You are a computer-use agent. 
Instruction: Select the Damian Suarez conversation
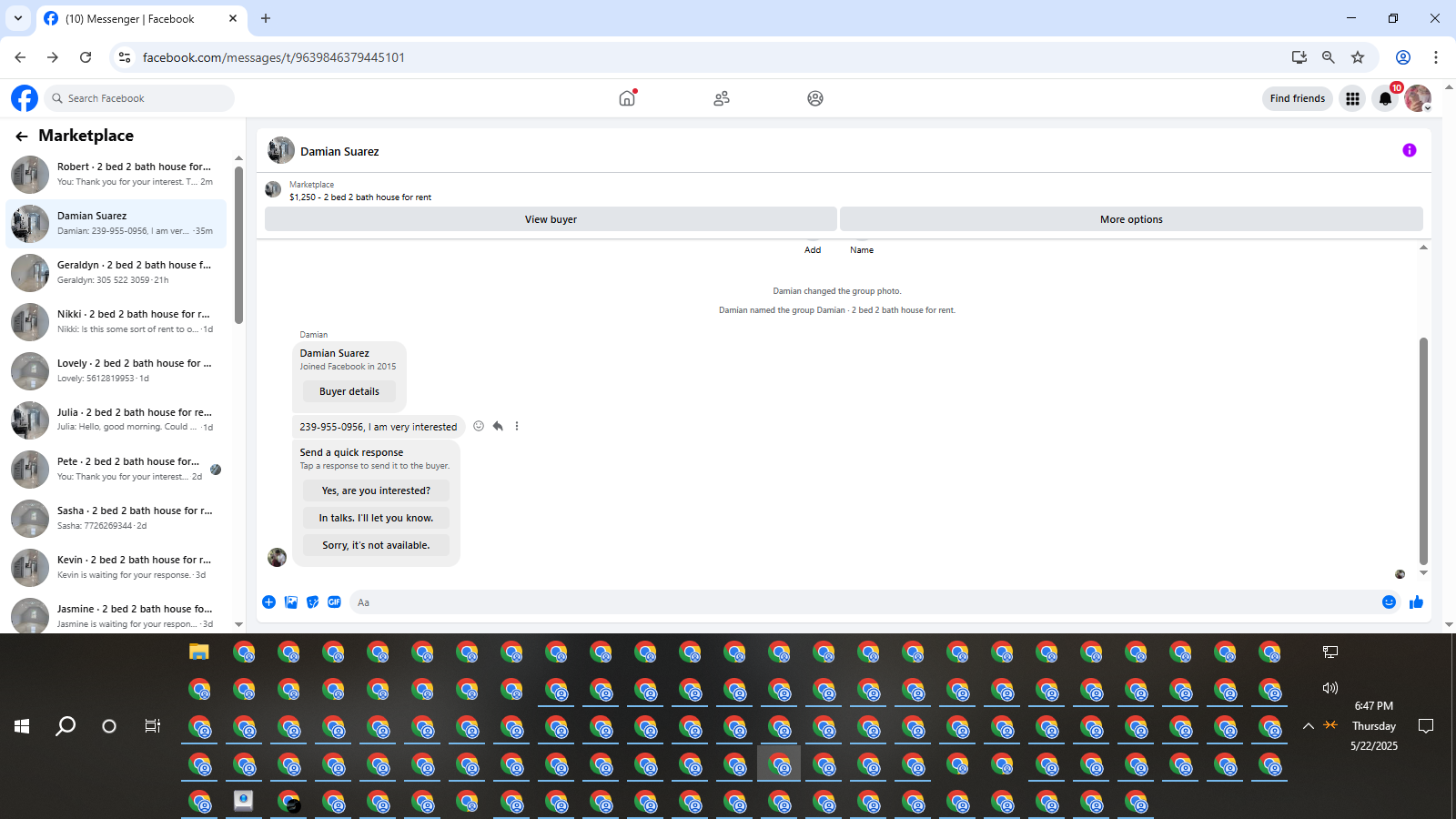pyautogui.click(x=116, y=224)
